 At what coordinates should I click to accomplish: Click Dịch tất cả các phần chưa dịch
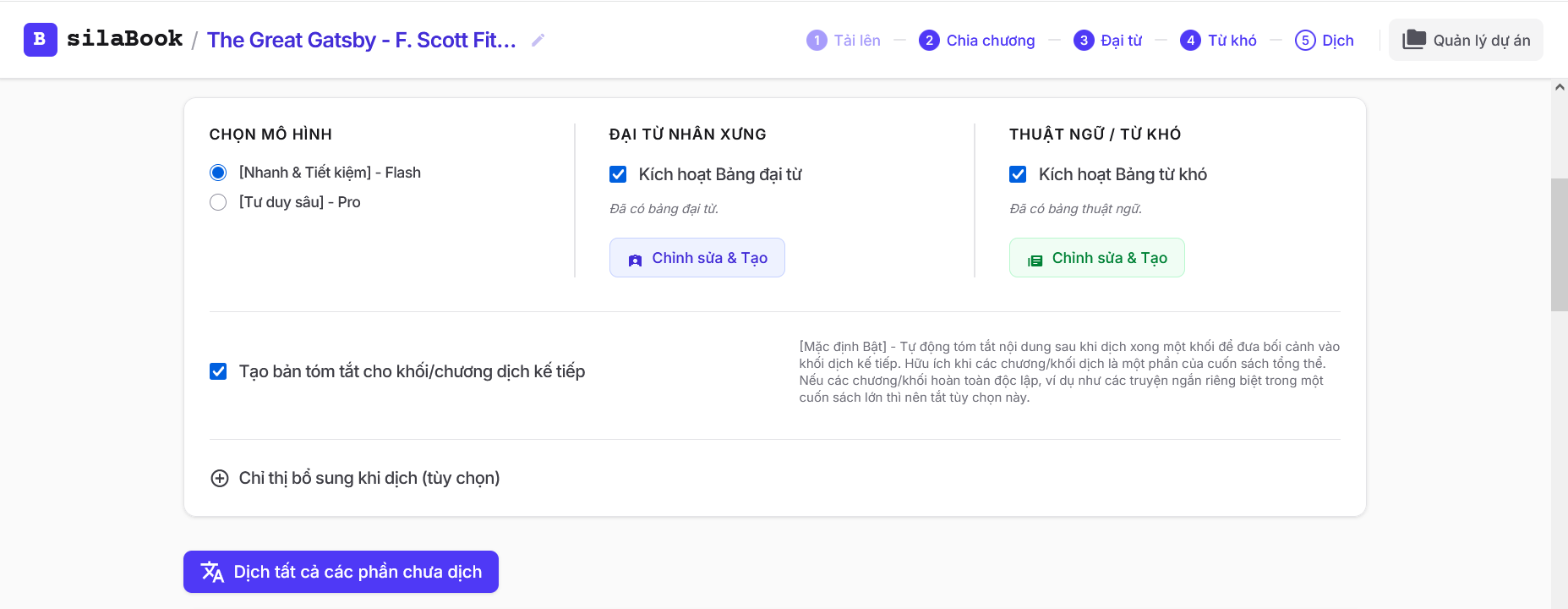click(x=341, y=572)
